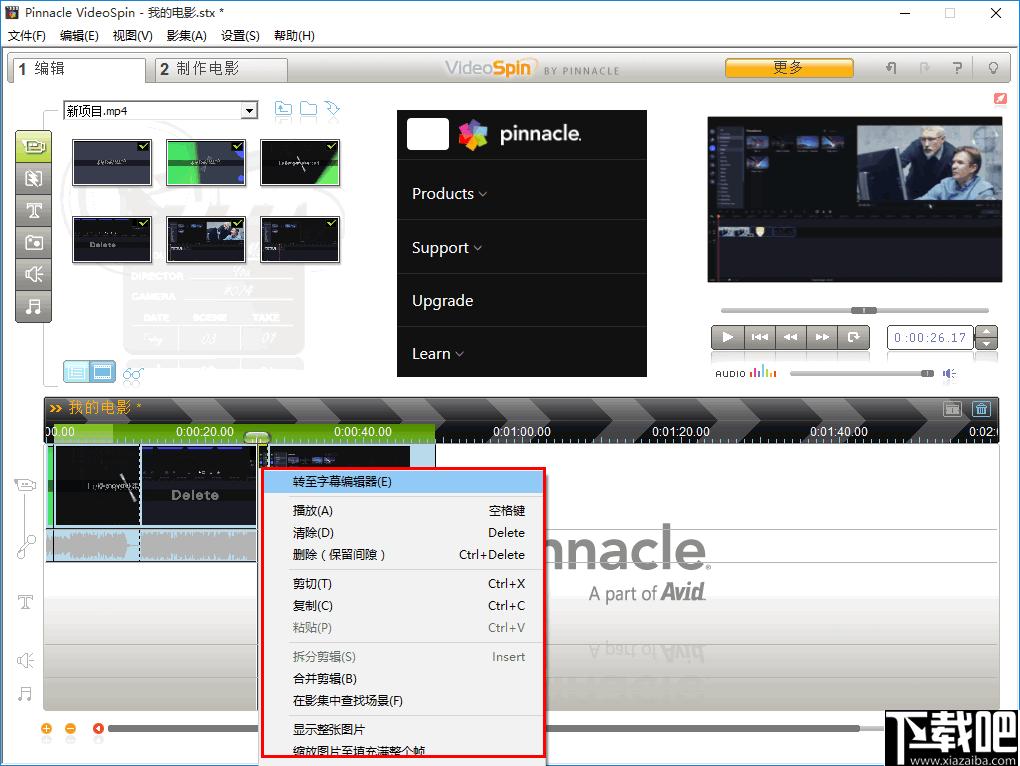
Task: Play the preview video
Action: [x=727, y=337]
